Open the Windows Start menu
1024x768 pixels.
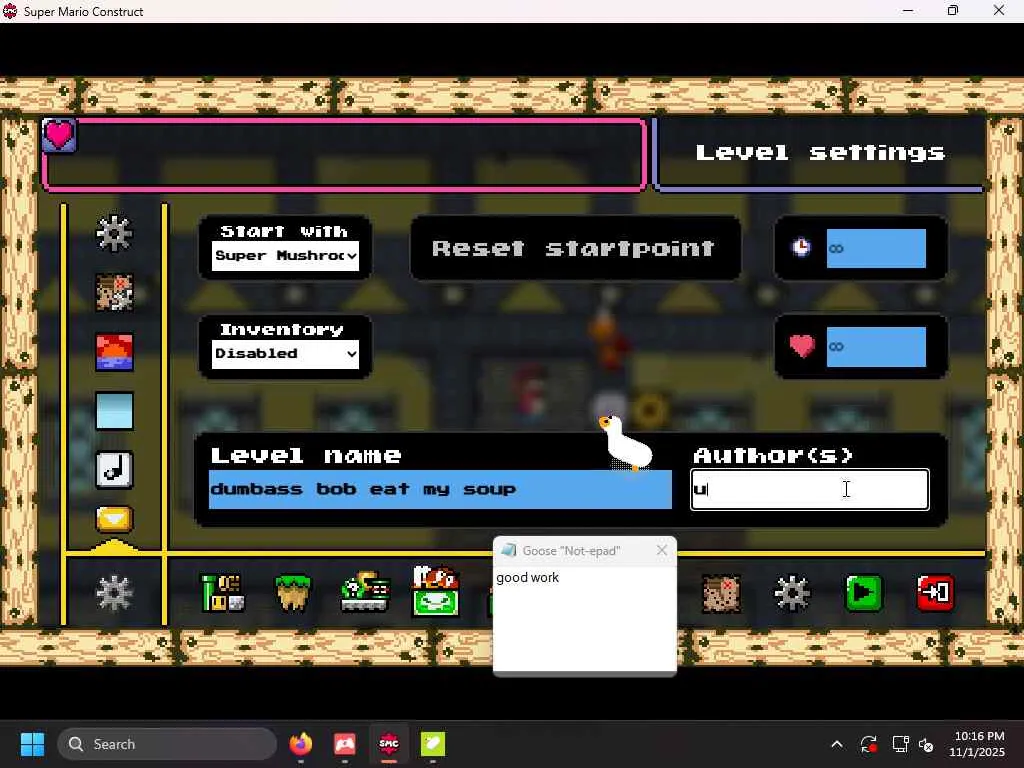[x=32, y=744]
